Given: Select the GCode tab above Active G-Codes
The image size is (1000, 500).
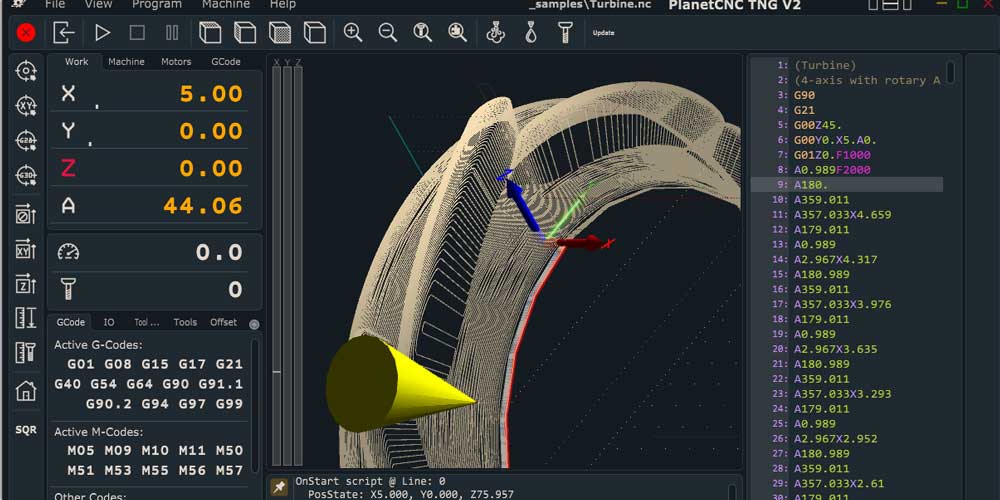Looking at the screenshot, I should [70, 322].
